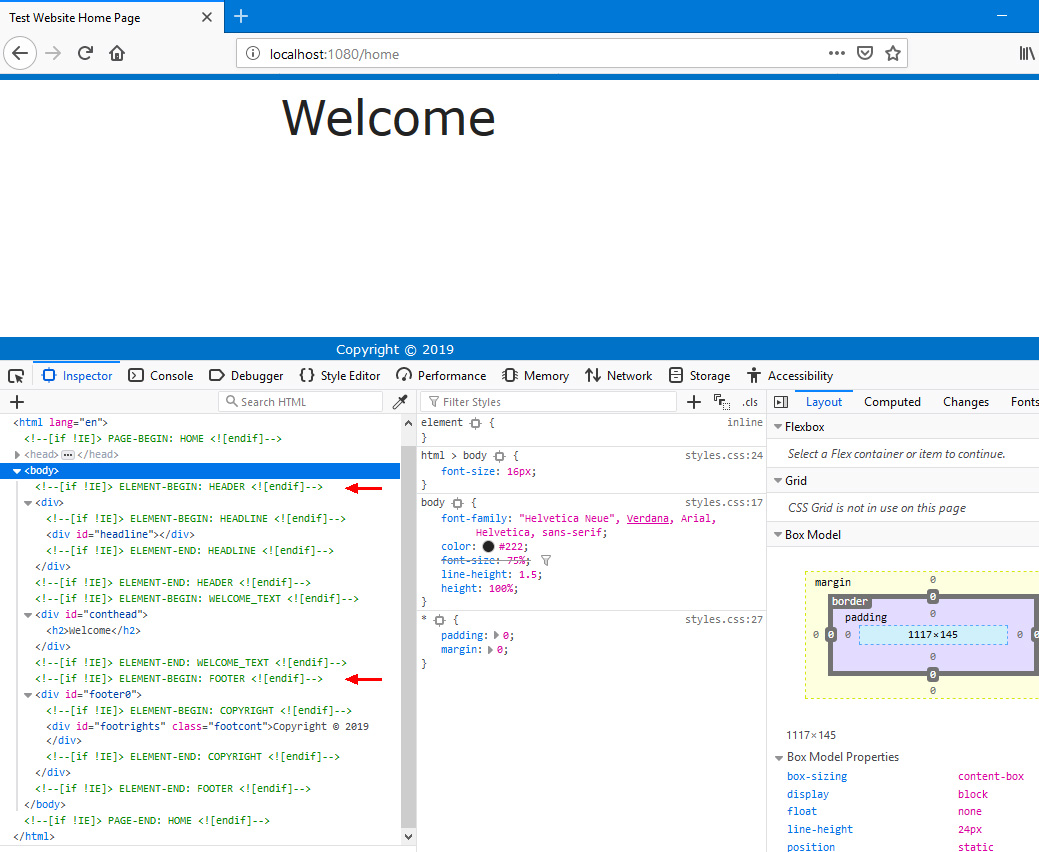
Task: Collapse the Box Model section
Action: [x=777, y=535]
